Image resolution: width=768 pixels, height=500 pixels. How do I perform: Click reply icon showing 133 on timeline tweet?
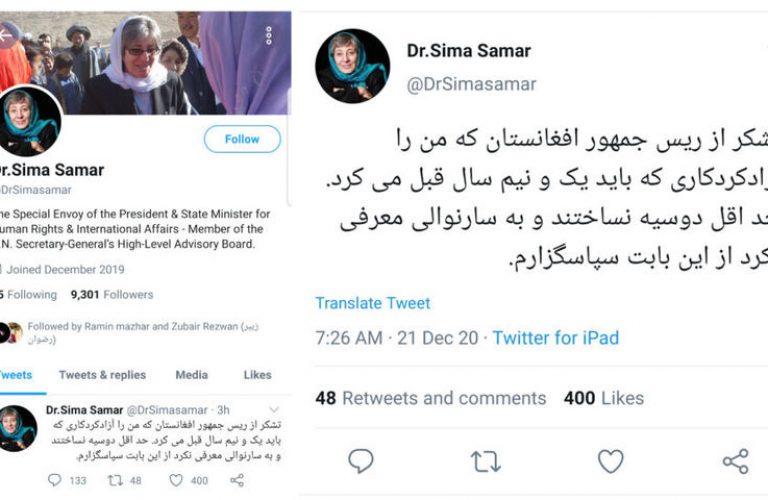point(54,480)
